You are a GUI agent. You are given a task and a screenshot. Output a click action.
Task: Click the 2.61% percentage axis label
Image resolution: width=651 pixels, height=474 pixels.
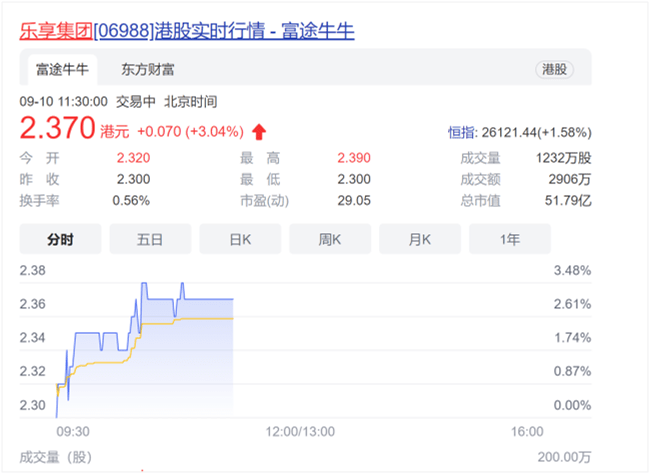(x=573, y=304)
